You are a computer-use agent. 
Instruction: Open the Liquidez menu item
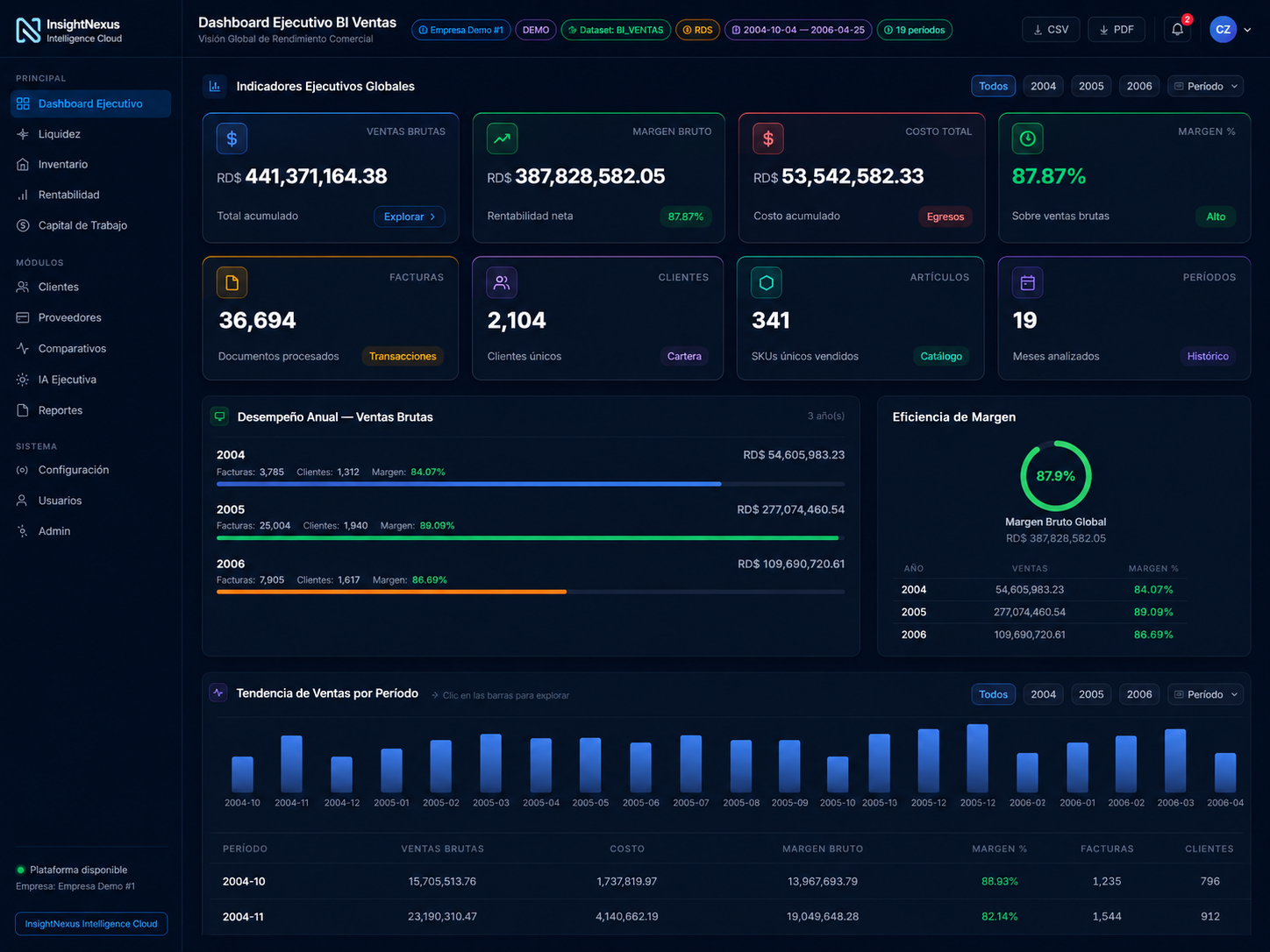(x=91, y=134)
